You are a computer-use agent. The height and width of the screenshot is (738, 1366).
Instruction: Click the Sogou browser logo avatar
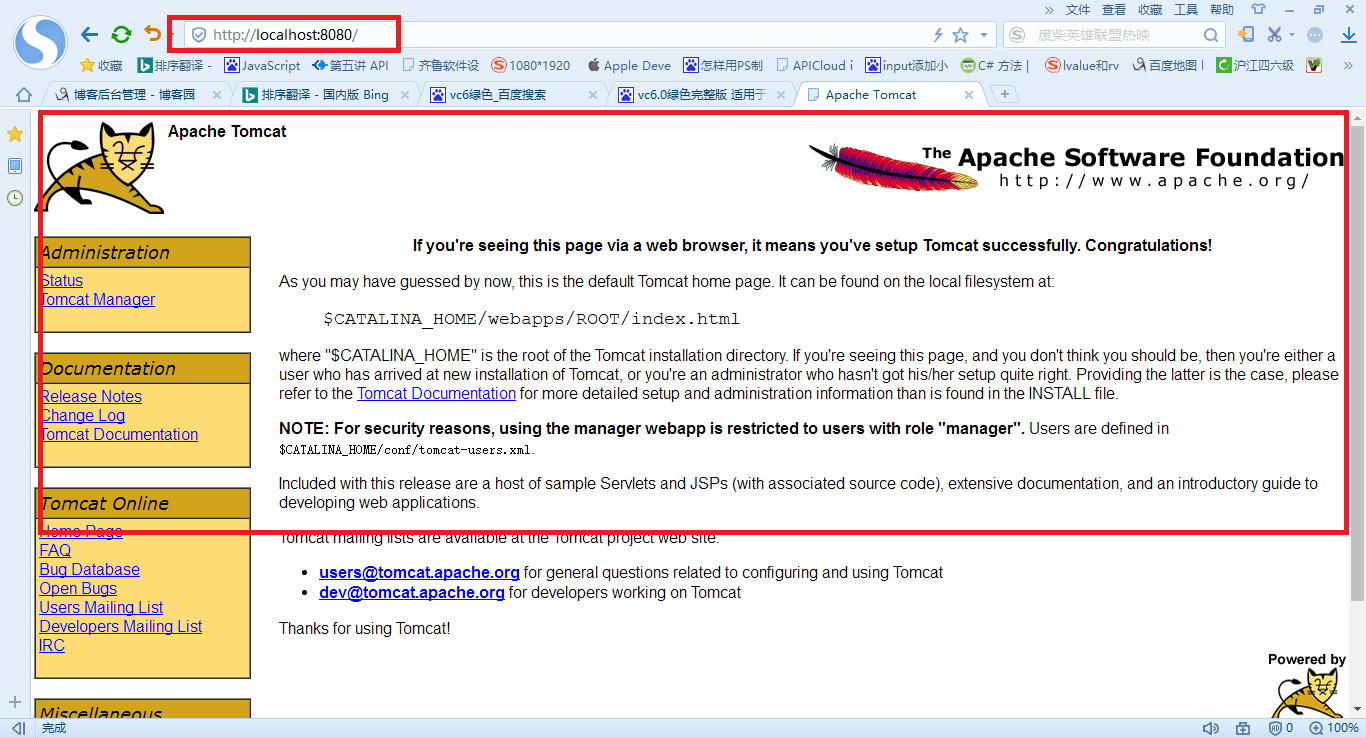coord(40,40)
